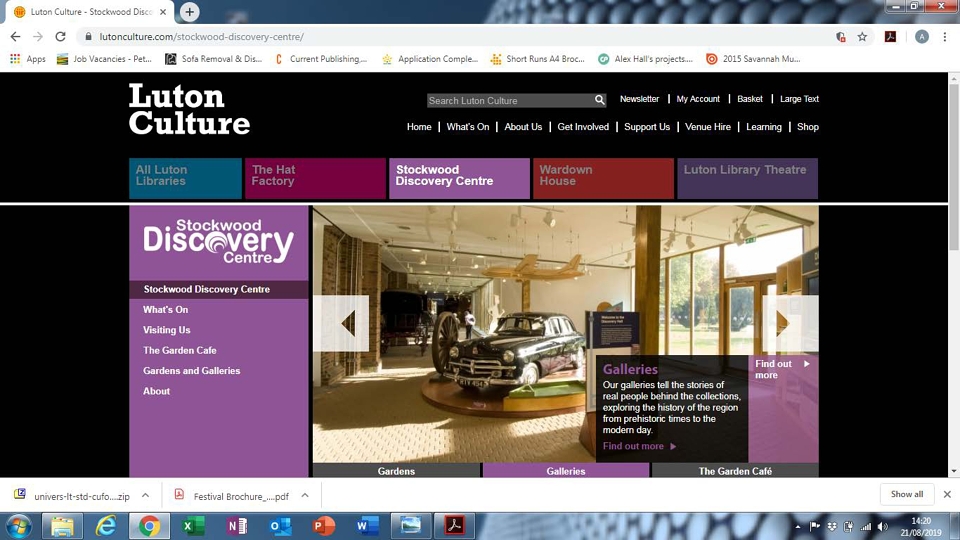Open The Garden Cafe in the sidebar
This screenshot has height=540, width=960.
pyautogui.click(x=179, y=350)
